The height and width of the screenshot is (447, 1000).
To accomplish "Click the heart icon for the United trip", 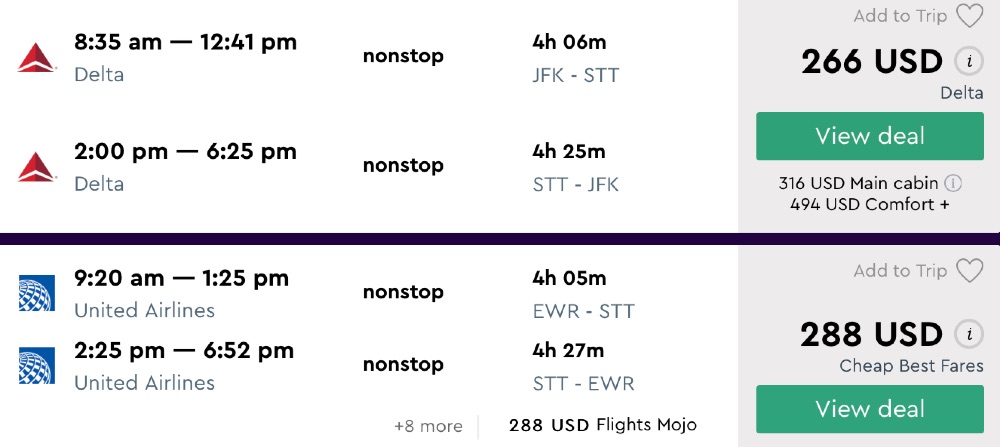I will (969, 271).
